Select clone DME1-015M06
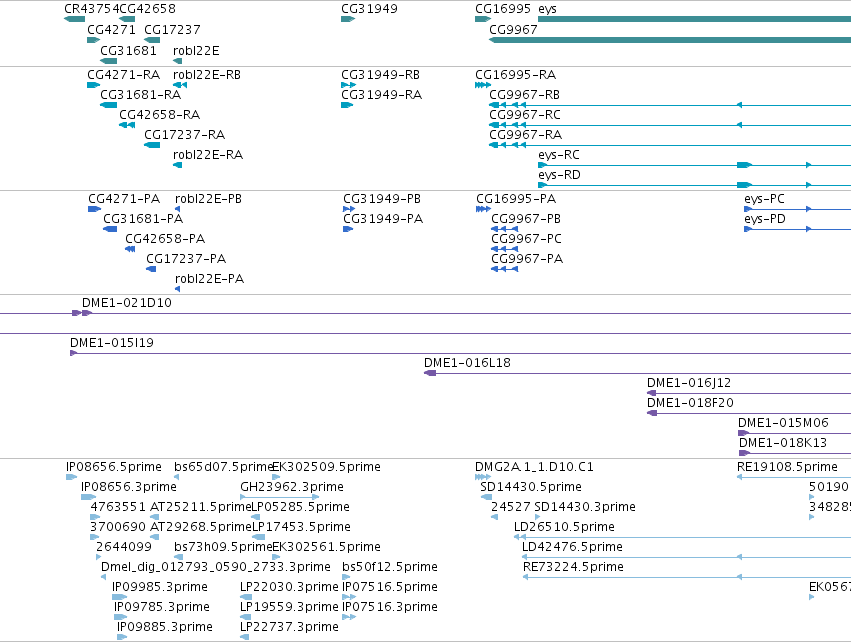 pos(783,423)
